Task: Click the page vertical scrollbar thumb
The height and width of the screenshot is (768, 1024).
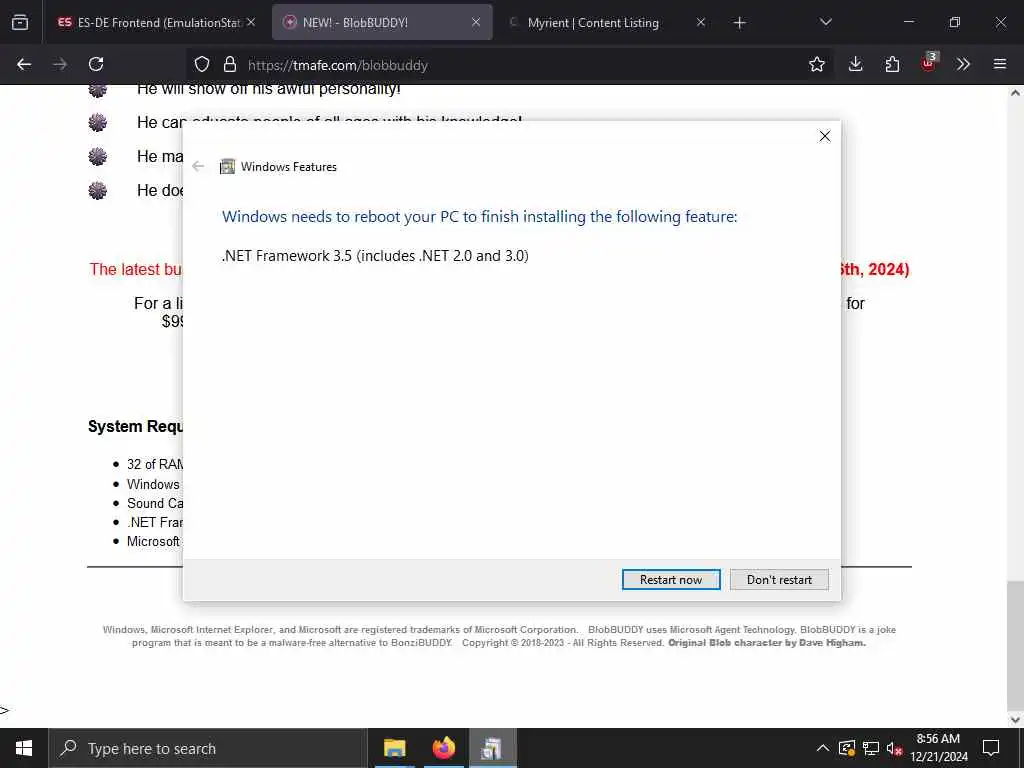Action: [x=1016, y=644]
